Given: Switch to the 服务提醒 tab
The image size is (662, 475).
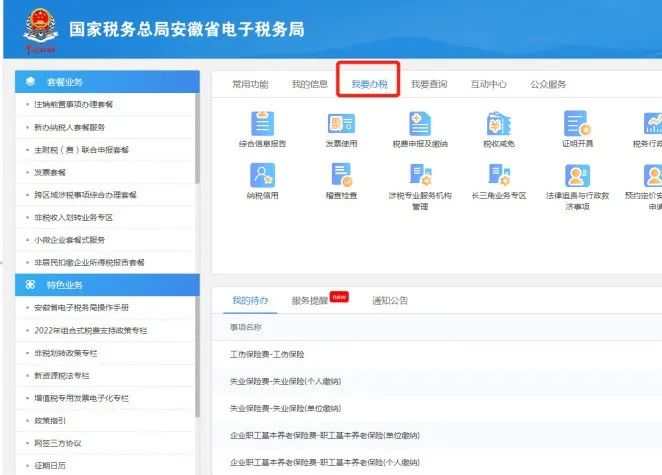Looking at the screenshot, I should point(309,301).
